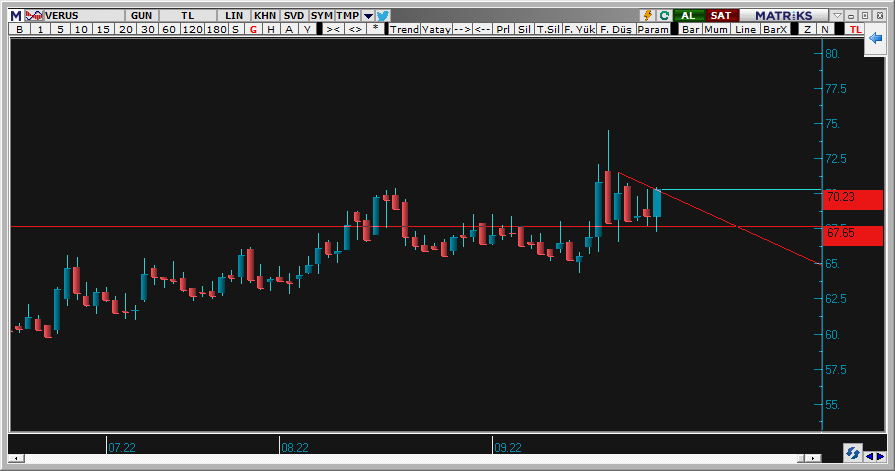The width and height of the screenshot is (895, 471).
Task: Select the red G daily period
Action: (253, 29)
